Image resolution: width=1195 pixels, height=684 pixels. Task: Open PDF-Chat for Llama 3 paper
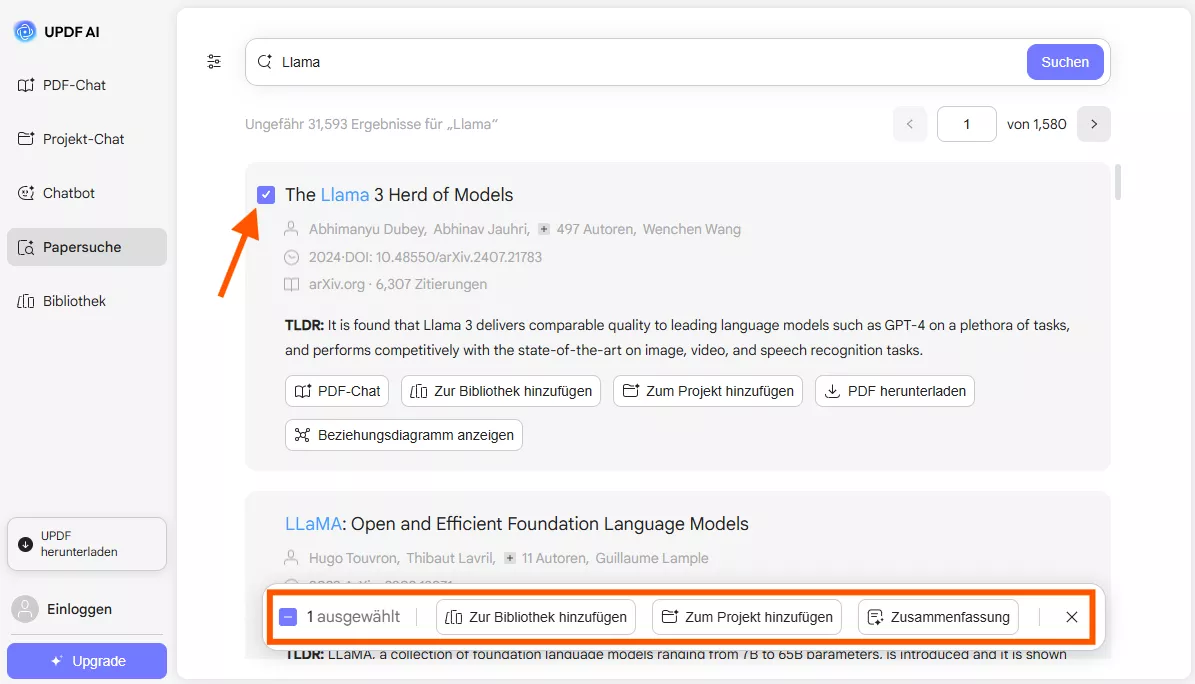pos(337,391)
